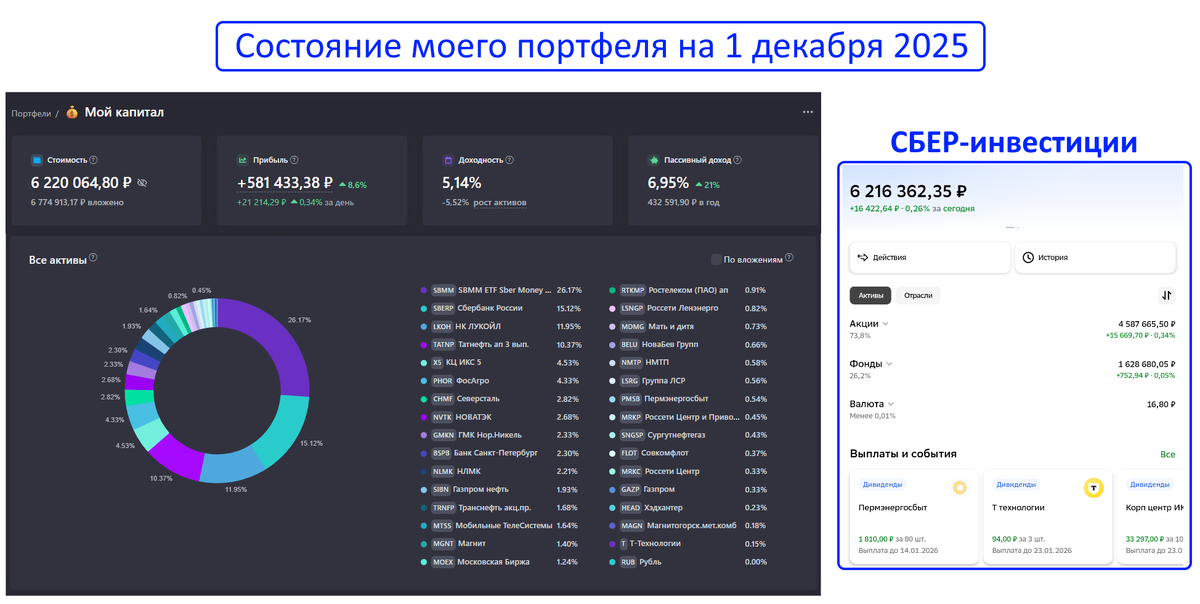Open all payouts via Все link
The image size is (1200, 604).
tap(1168, 454)
